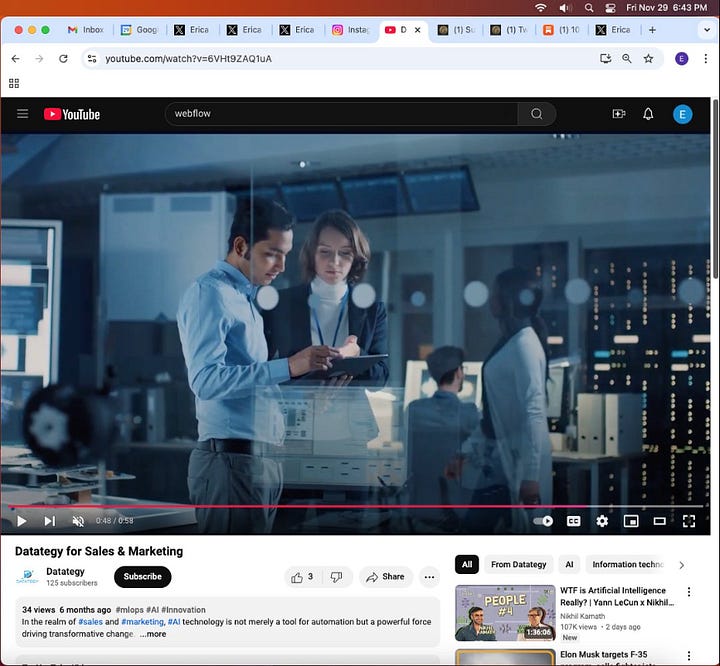The image size is (720, 666).
Task: Unmute the video volume
Action: point(78,521)
